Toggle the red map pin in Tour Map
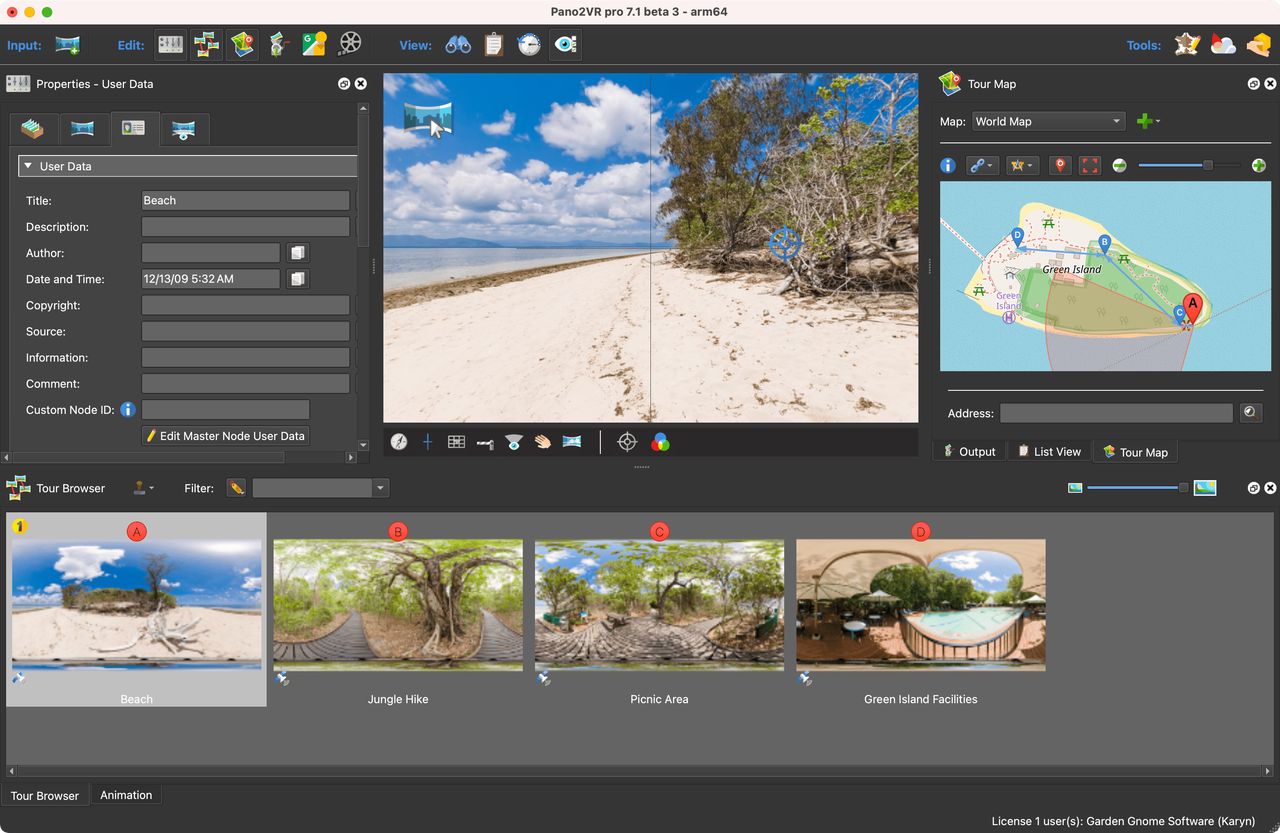 click(1060, 165)
